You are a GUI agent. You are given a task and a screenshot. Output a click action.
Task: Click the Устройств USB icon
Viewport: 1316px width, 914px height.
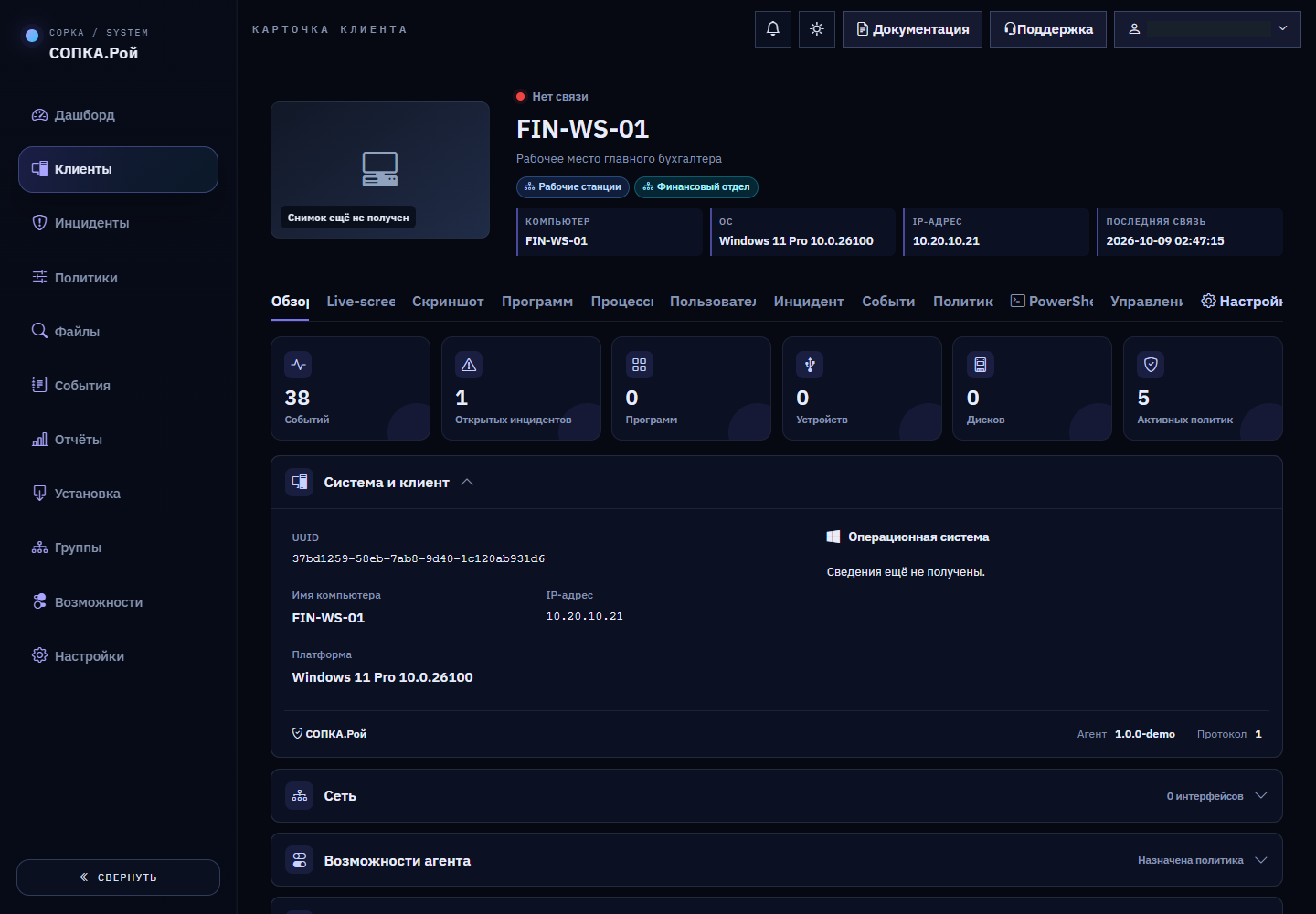[810, 365]
